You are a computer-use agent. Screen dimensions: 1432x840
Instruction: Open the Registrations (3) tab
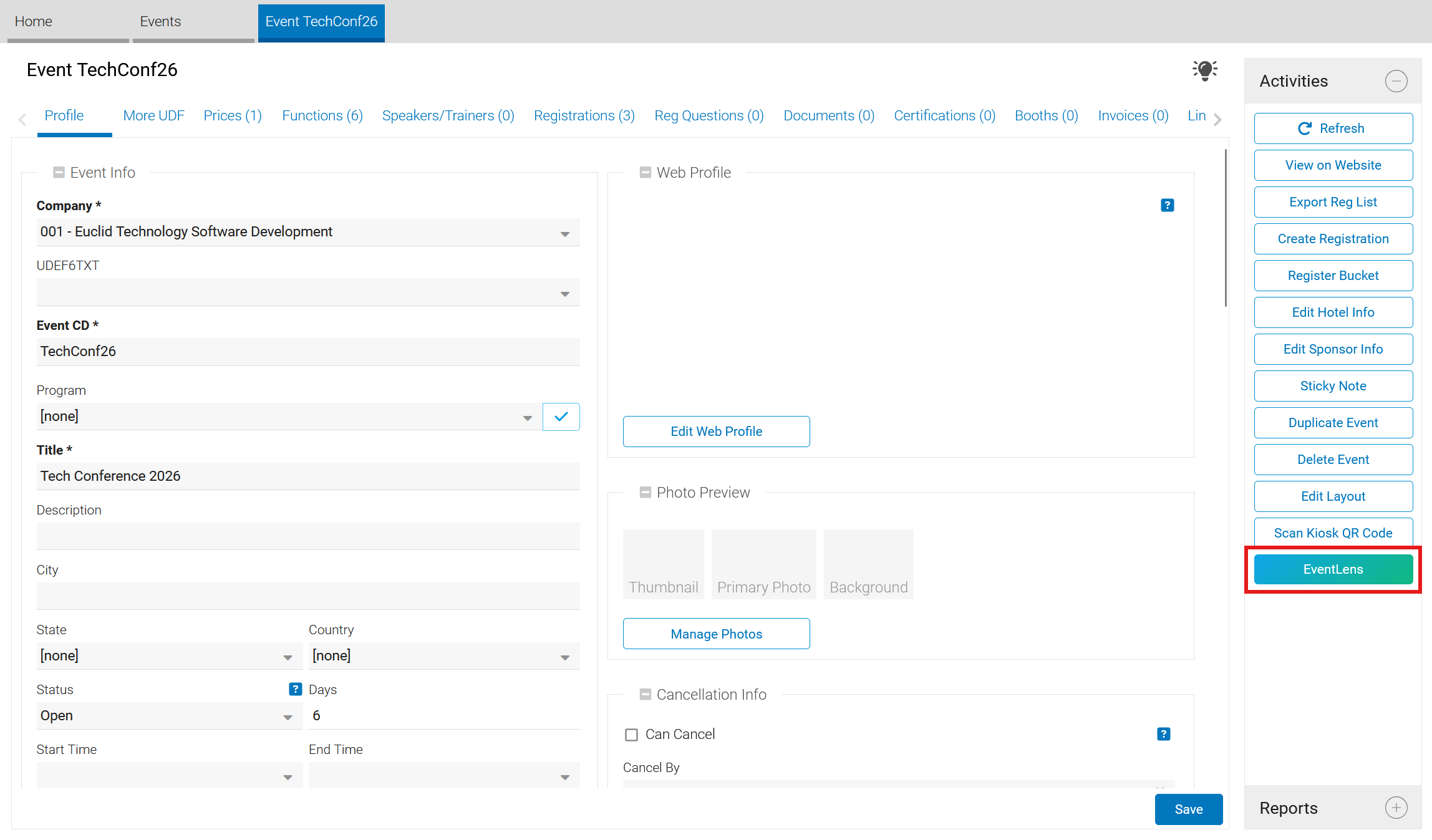point(584,116)
